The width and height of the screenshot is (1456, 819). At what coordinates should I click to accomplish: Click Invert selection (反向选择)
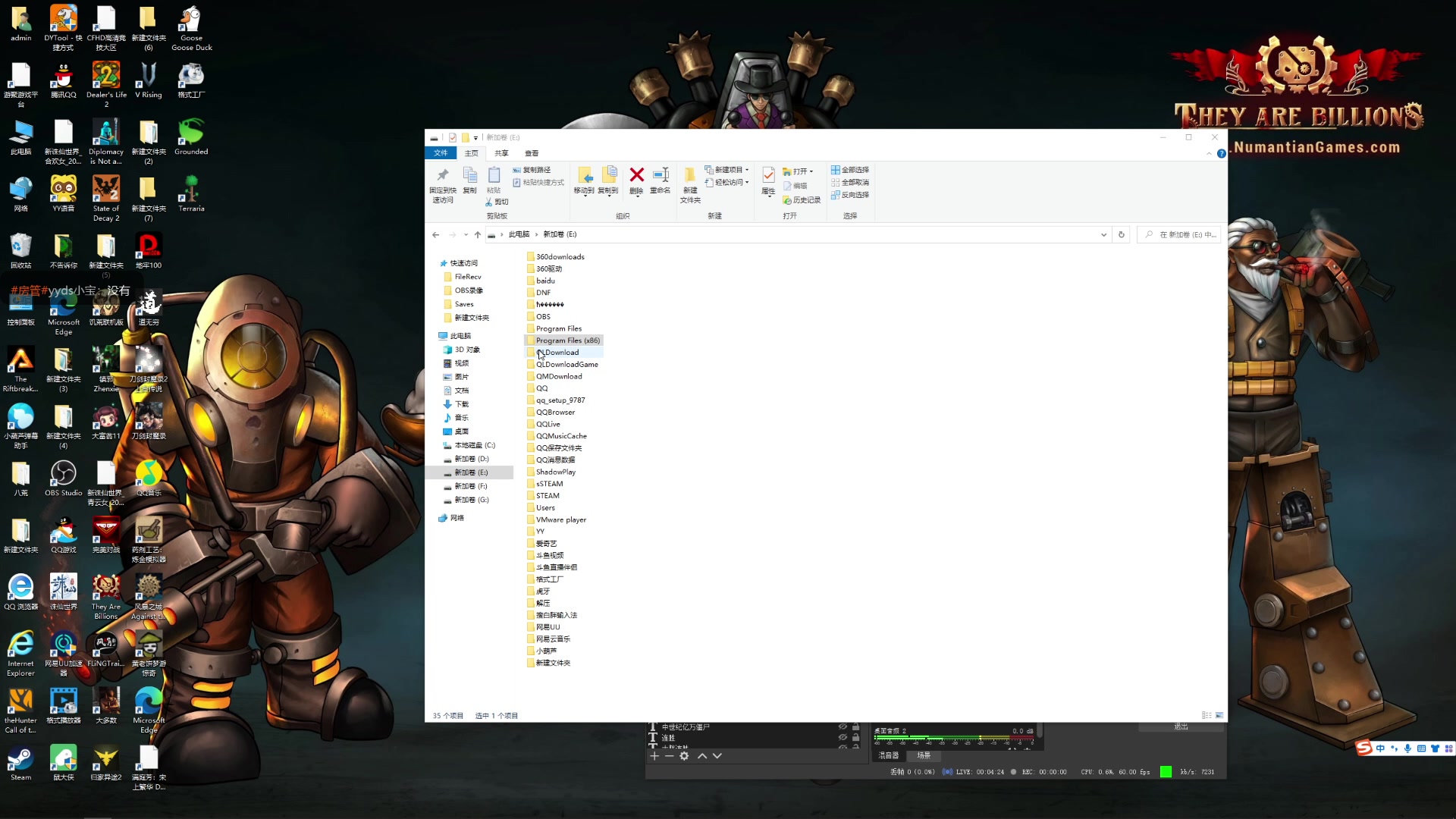point(850,195)
